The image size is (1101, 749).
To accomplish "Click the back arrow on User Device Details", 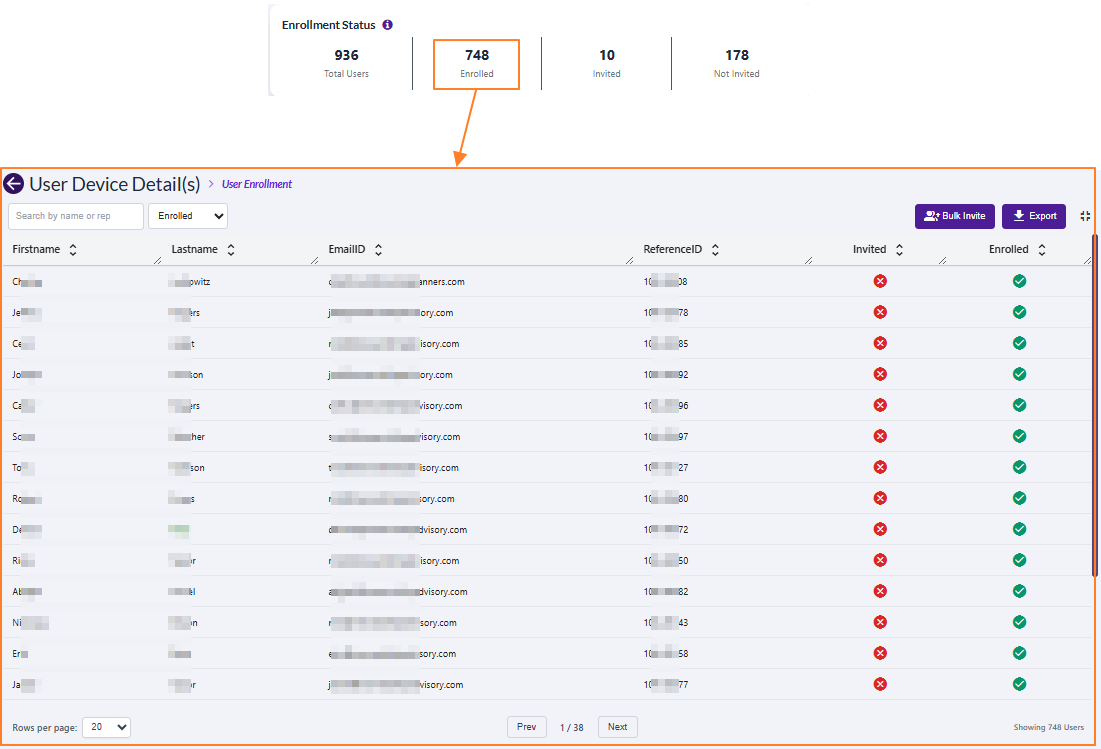I will coord(13,183).
